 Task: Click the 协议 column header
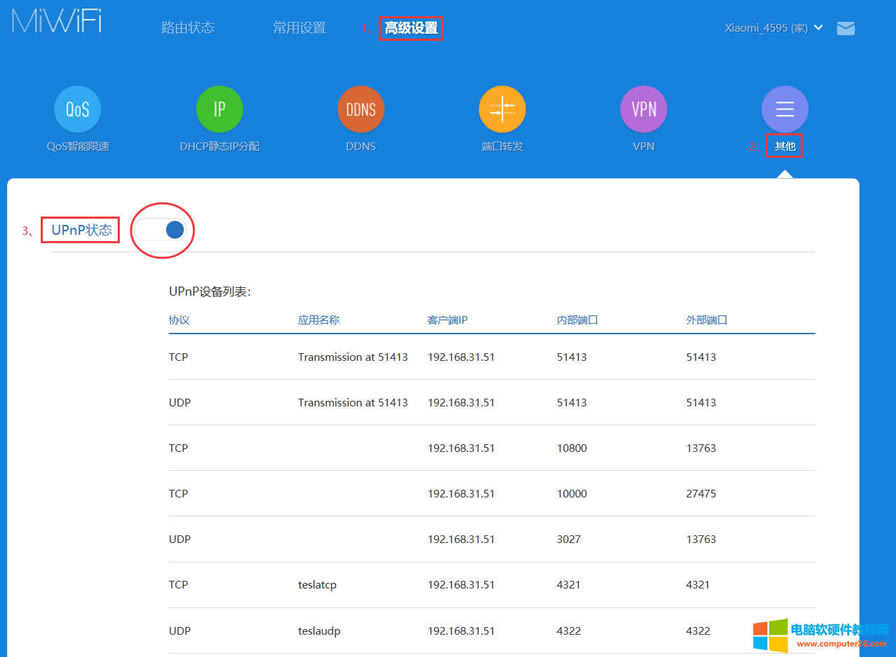(179, 319)
